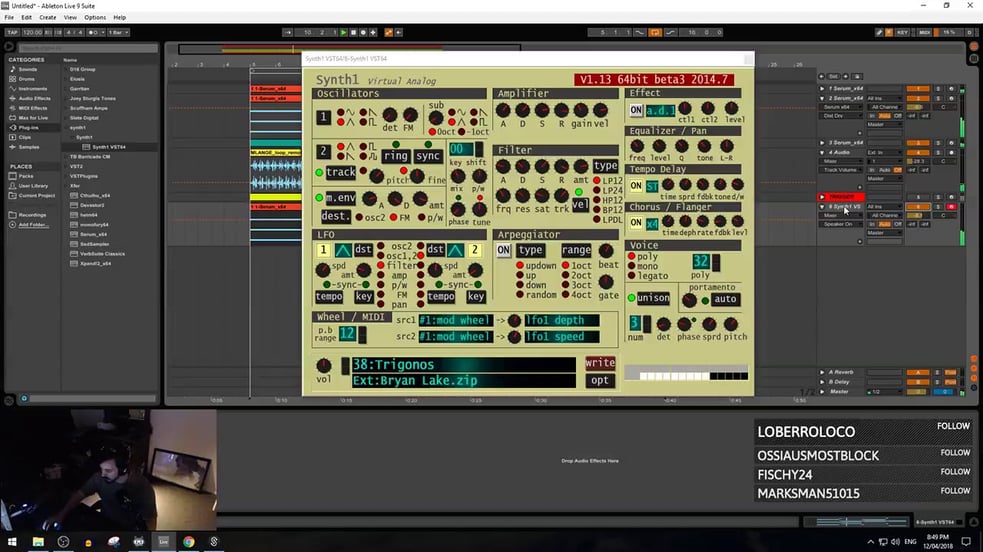Viewport: 983px width, 552px height.
Task: Open the src1 mod wheel dropdown
Action: [455, 320]
